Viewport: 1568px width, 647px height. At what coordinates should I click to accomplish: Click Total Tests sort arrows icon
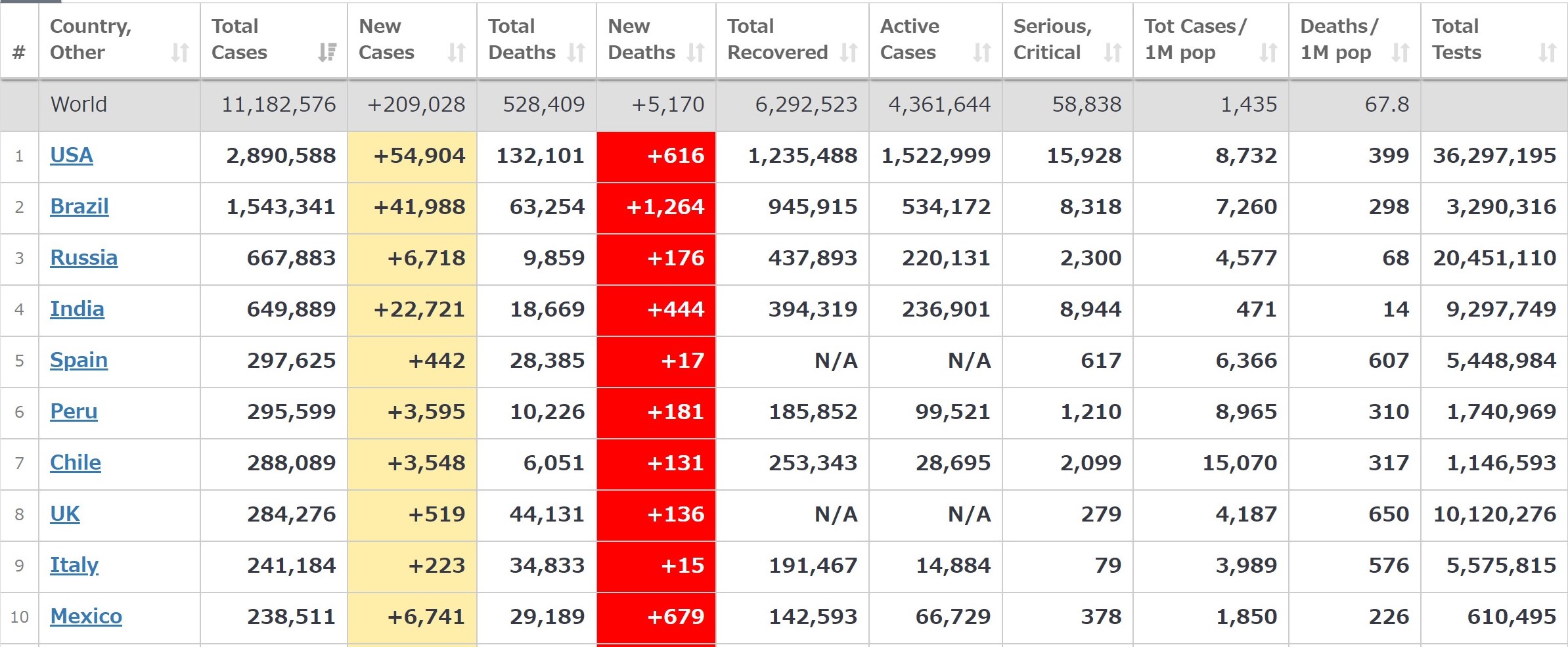point(1548,53)
